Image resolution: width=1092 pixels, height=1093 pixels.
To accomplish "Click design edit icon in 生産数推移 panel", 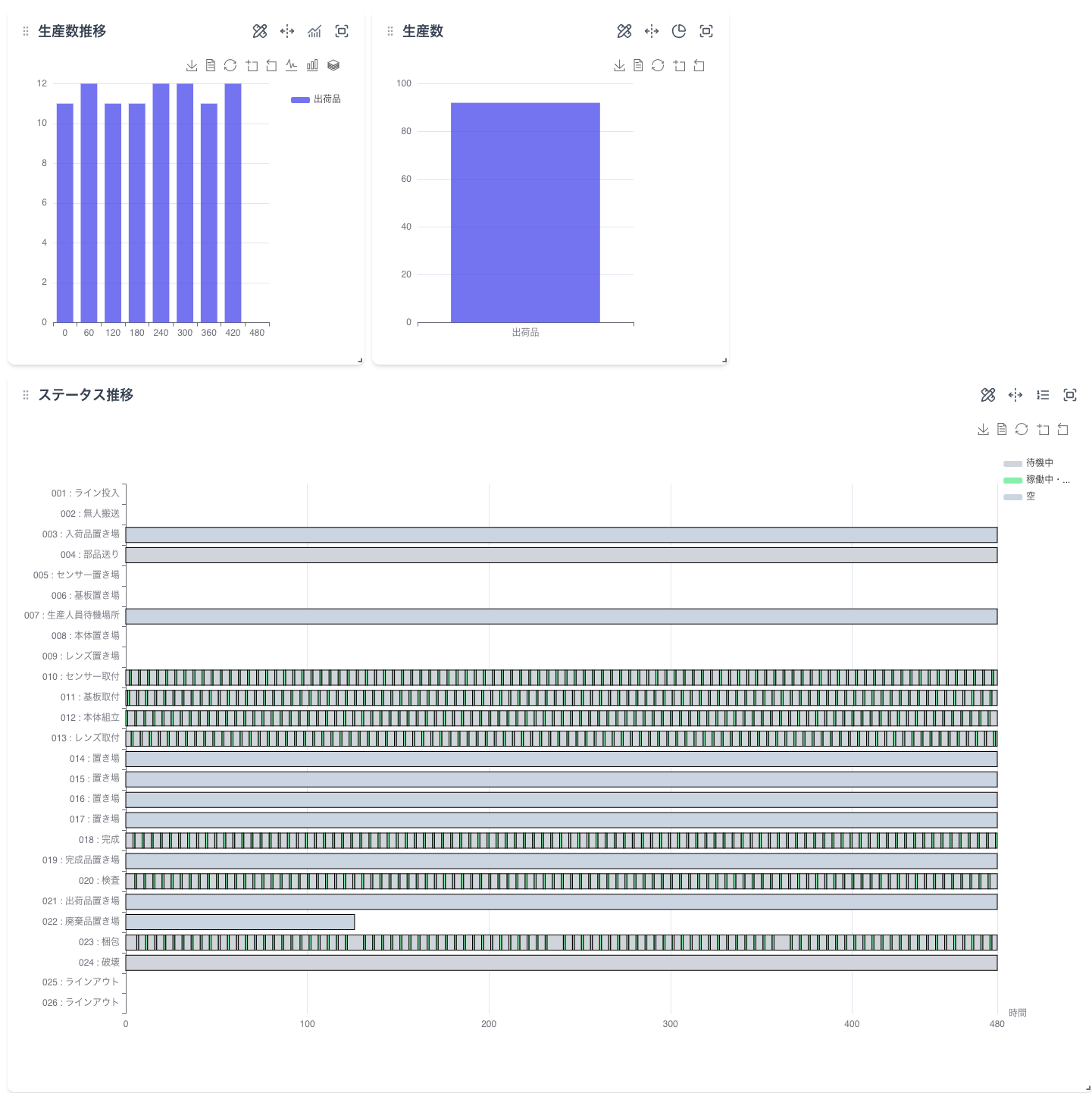I will tap(260, 31).
